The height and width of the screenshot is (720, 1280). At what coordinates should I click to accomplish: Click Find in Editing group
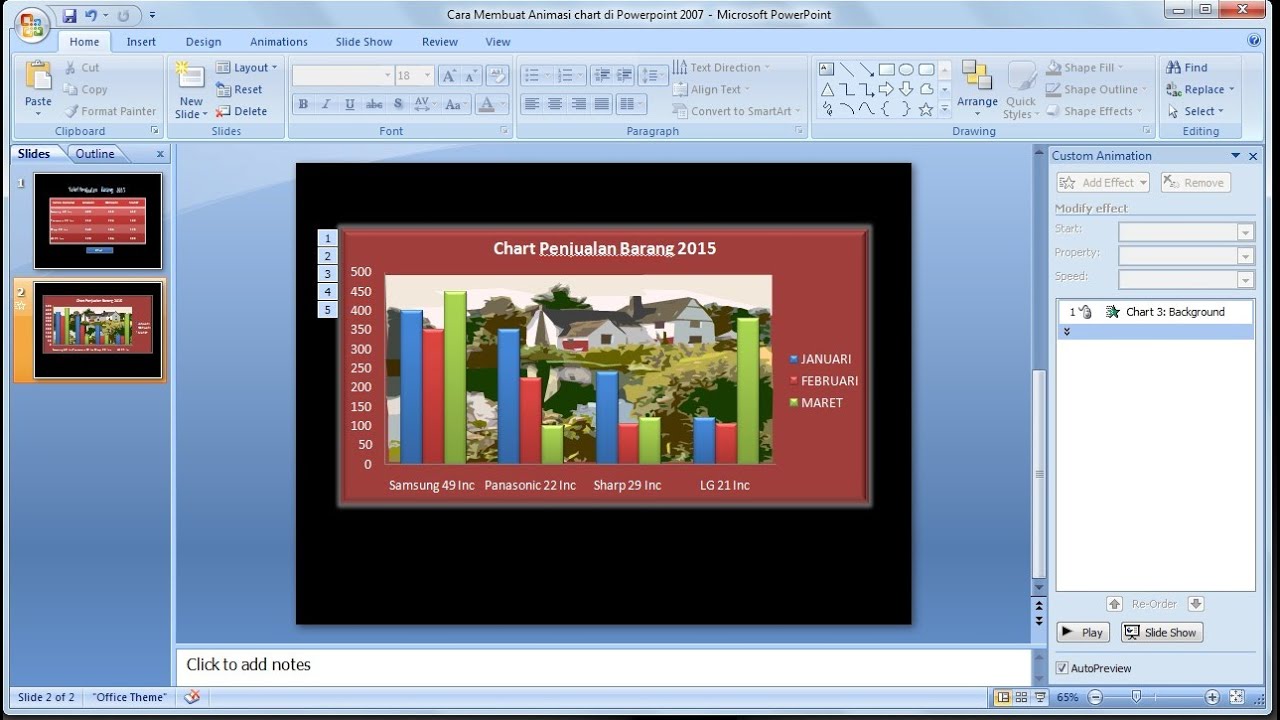pyautogui.click(x=1187, y=67)
